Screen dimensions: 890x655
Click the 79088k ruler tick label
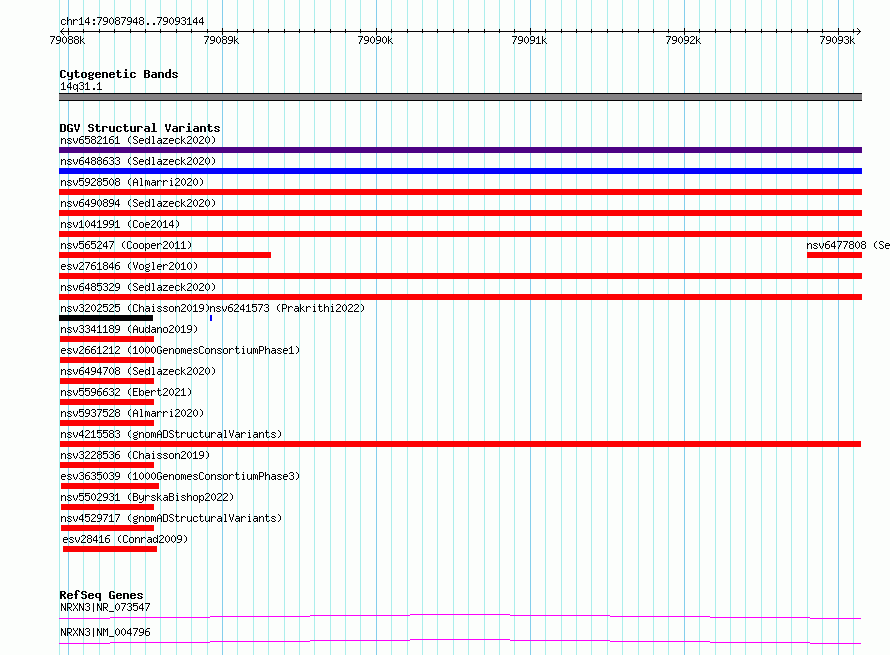[67, 40]
